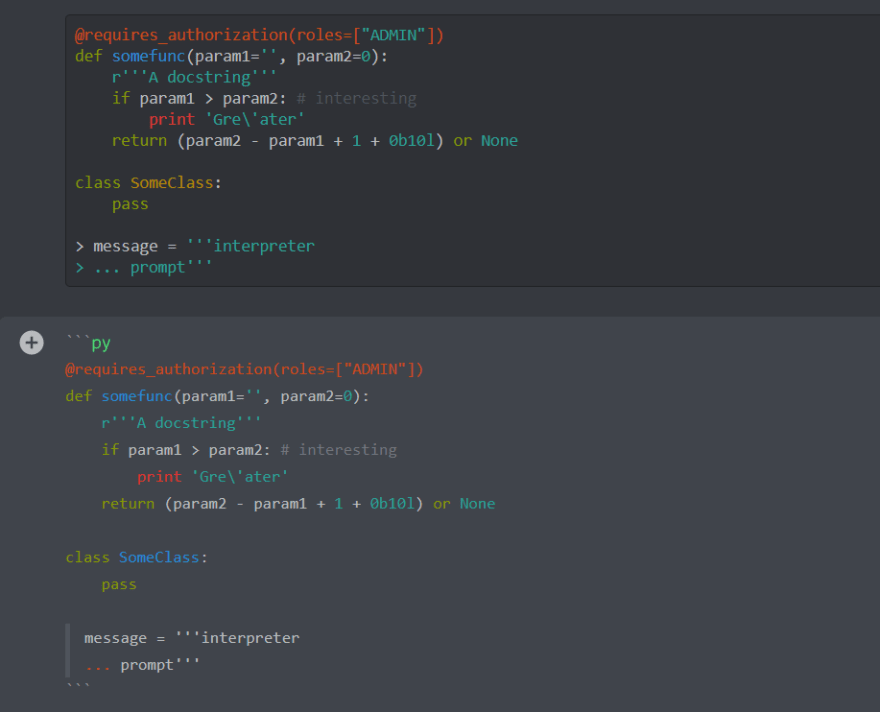Screen dimensions: 880x712
Task: Click 'class SomeClass:' in message input
Action: (136, 557)
